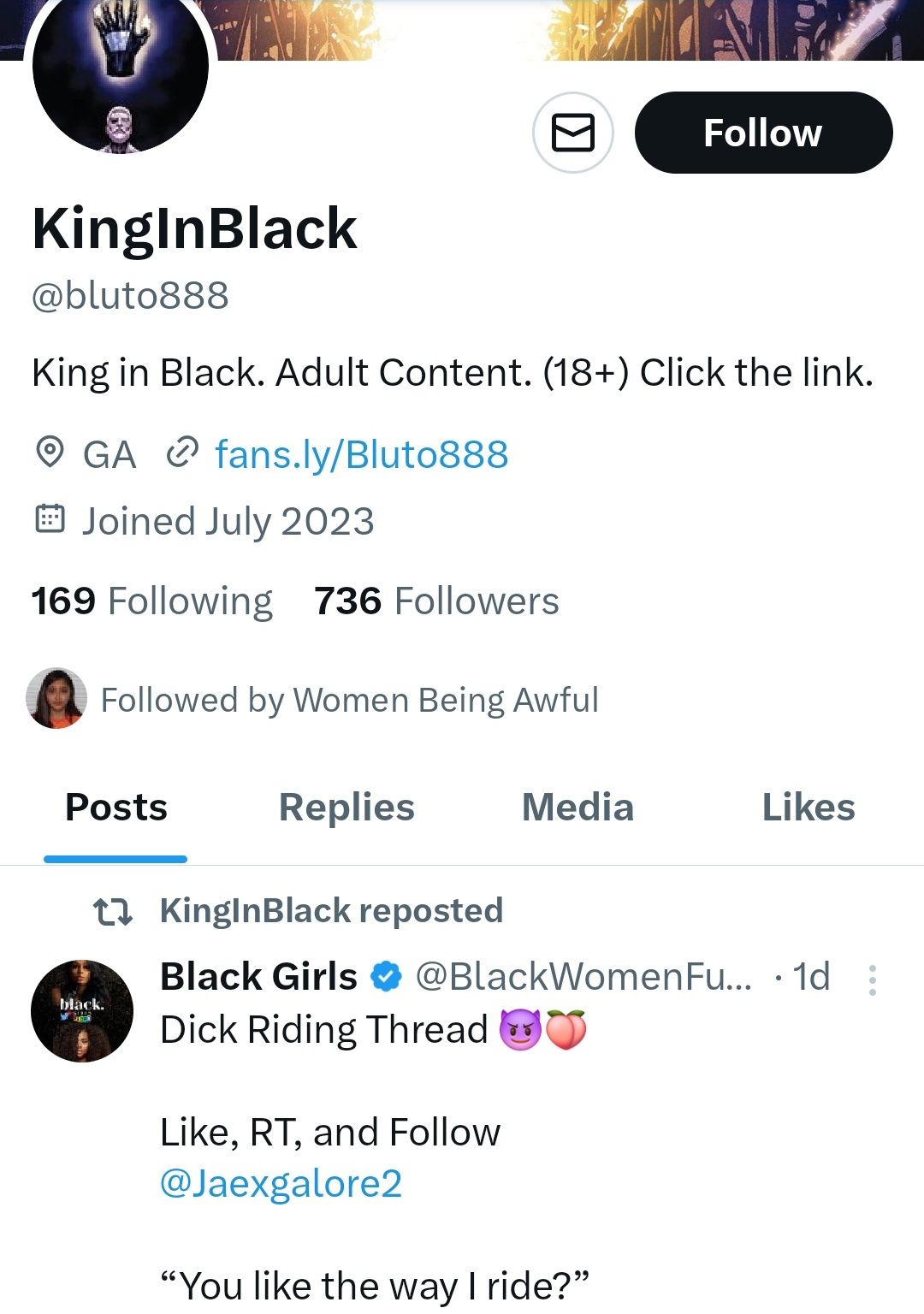Select the Posts tab
924x1314 pixels.
pos(116,808)
